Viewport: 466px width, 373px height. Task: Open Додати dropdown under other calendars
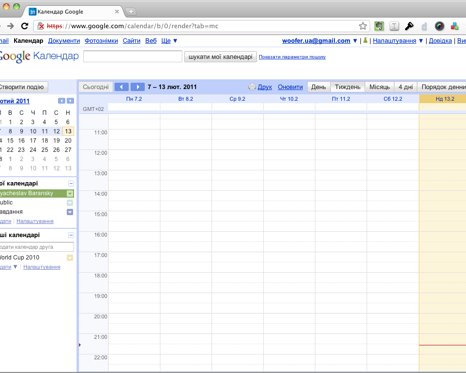tap(15, 267)
